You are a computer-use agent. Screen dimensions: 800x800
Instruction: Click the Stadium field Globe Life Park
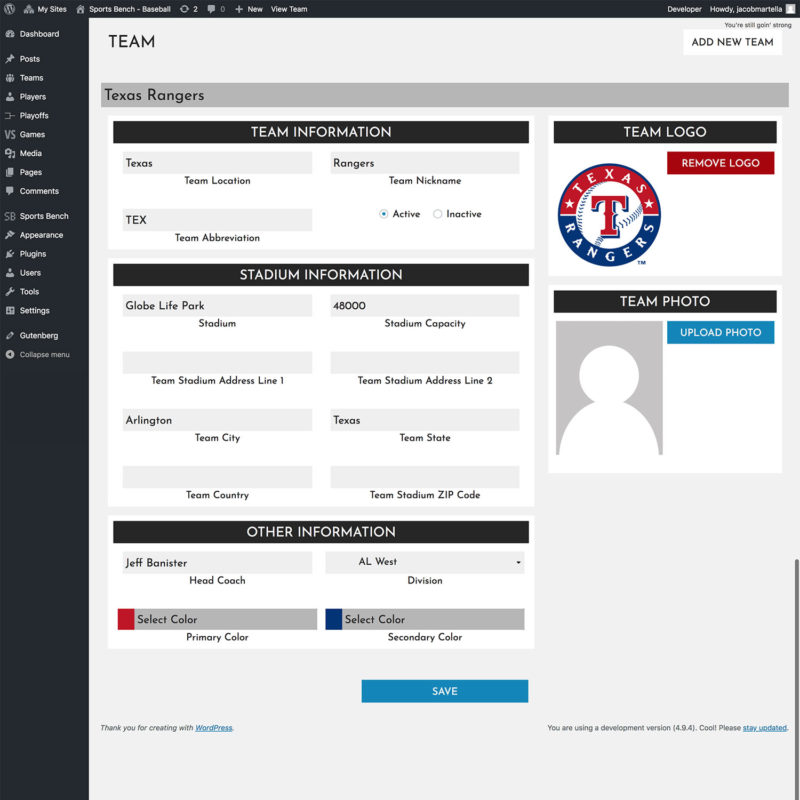[217, 306]
